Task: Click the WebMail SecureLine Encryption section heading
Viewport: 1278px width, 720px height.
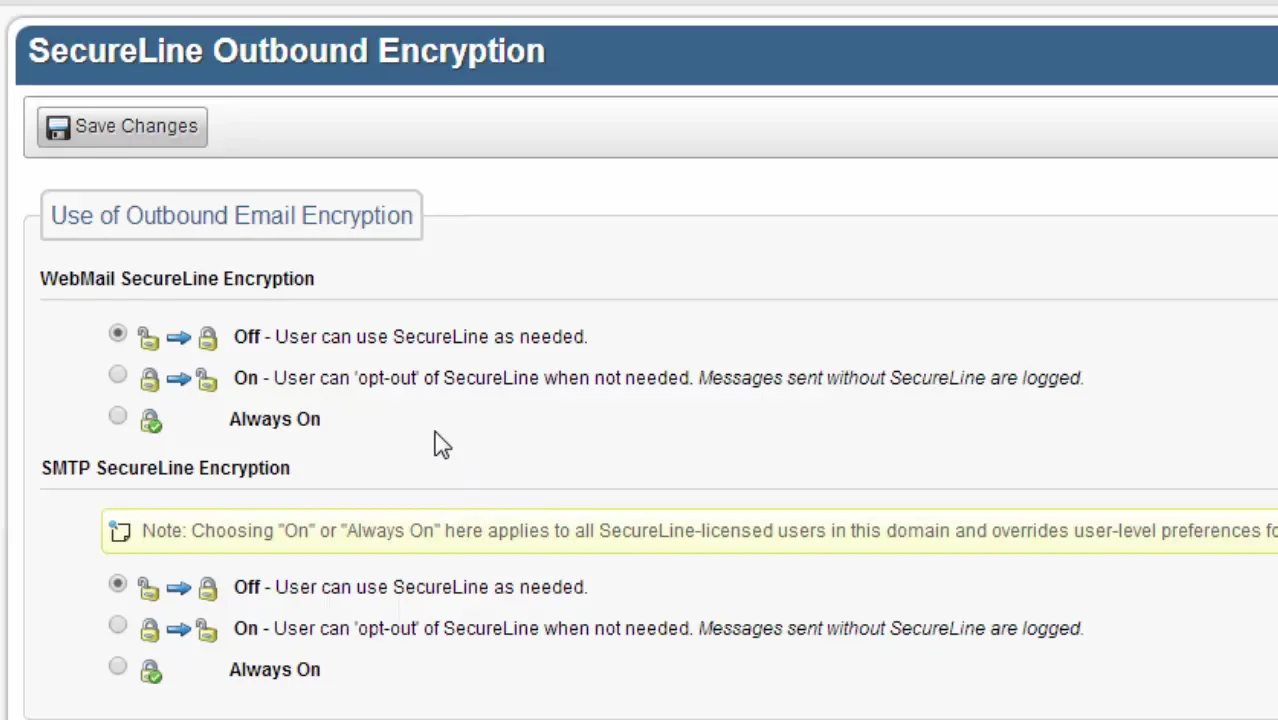Action: pos(177,279)
